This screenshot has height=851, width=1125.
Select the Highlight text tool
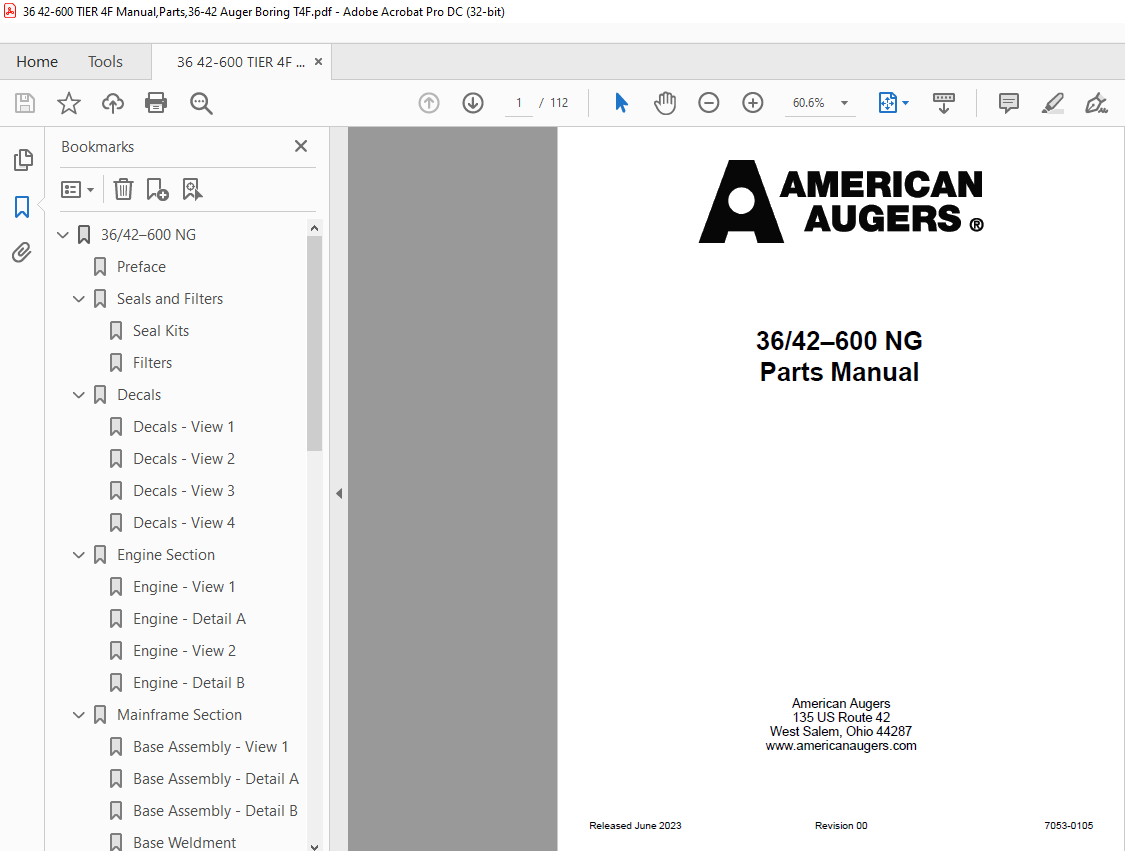click(1053, 103)
